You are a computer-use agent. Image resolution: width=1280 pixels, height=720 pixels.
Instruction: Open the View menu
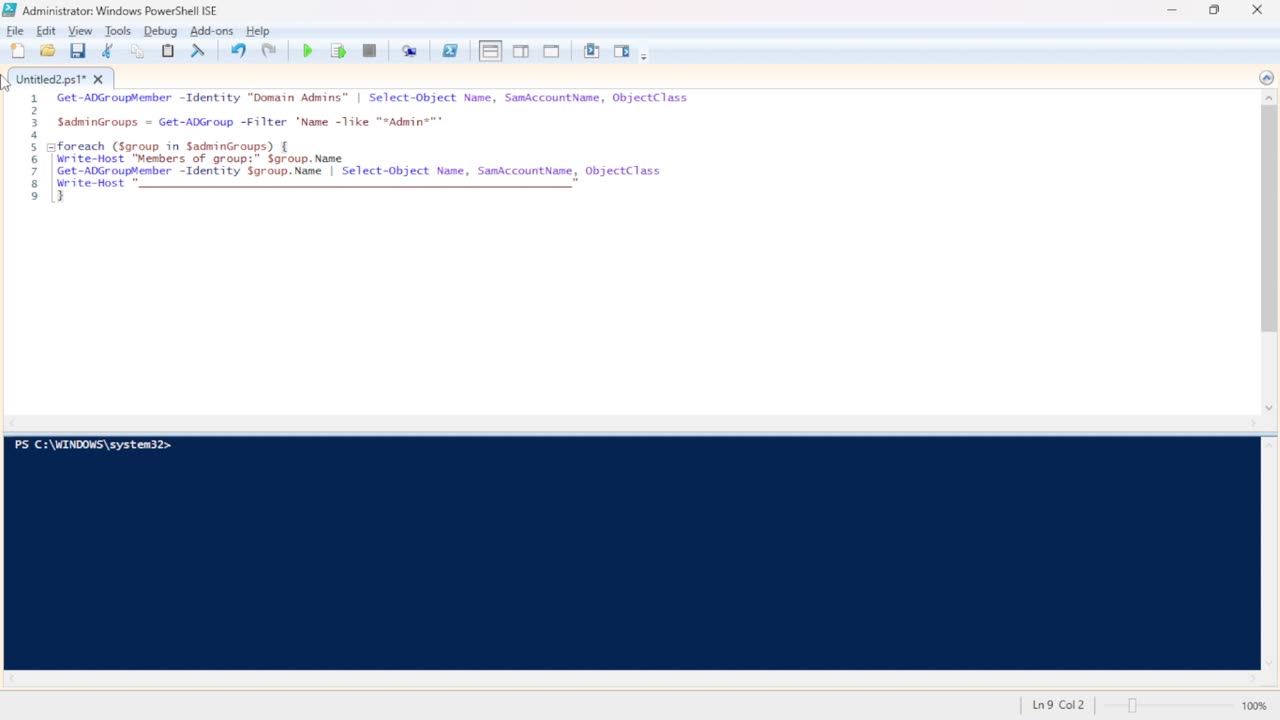point(80,31)
